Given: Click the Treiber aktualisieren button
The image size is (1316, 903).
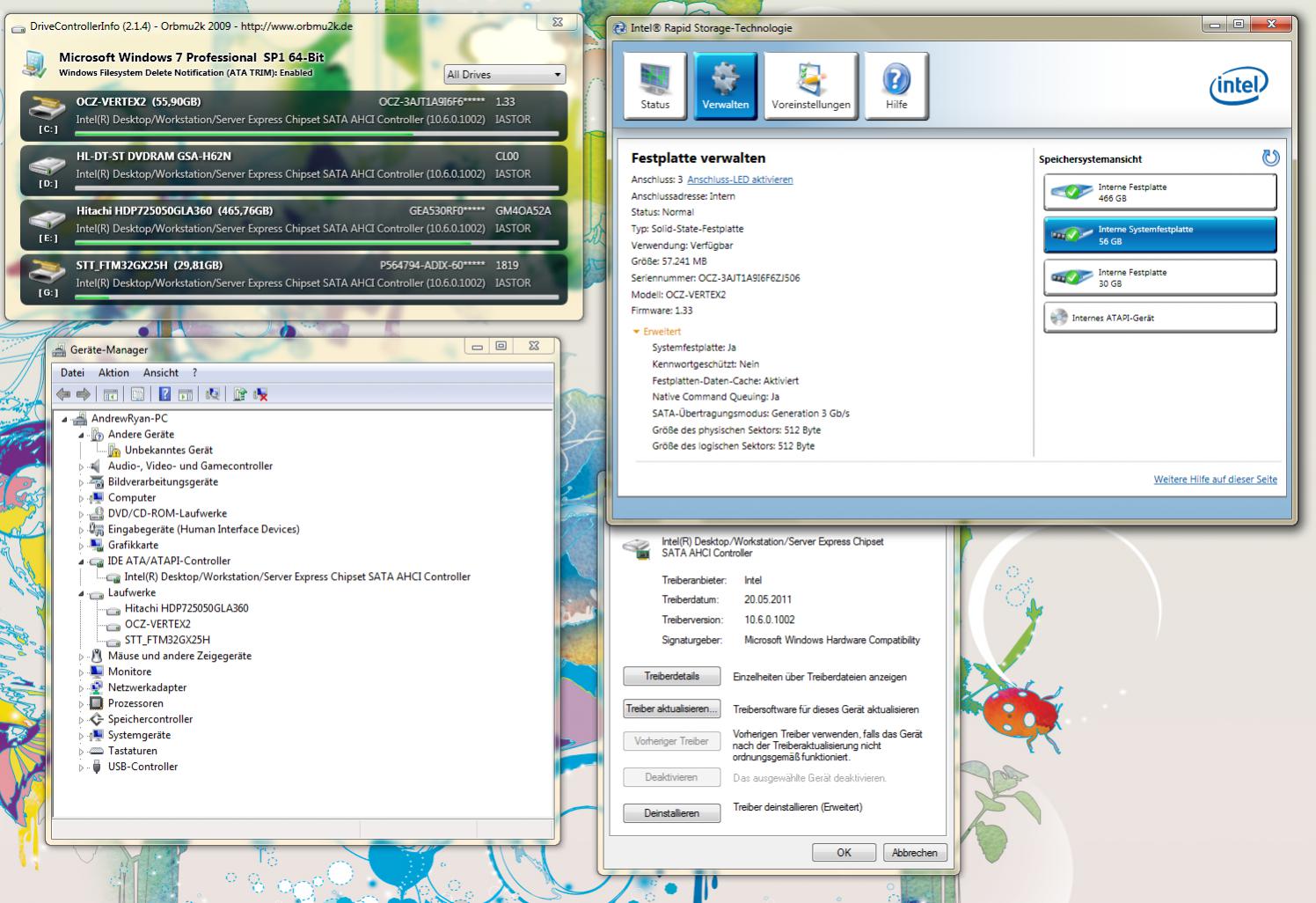Looking at the screenshot, I should pyautogui.click(x=671, y=708).
